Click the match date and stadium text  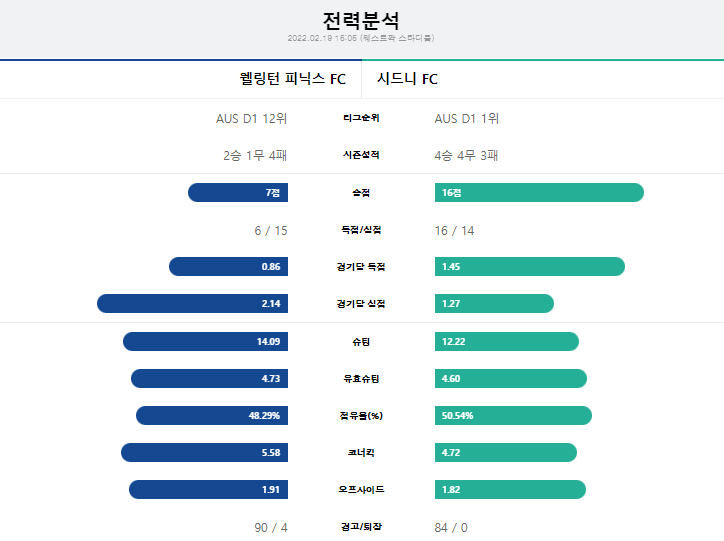[x=361, y=38]
